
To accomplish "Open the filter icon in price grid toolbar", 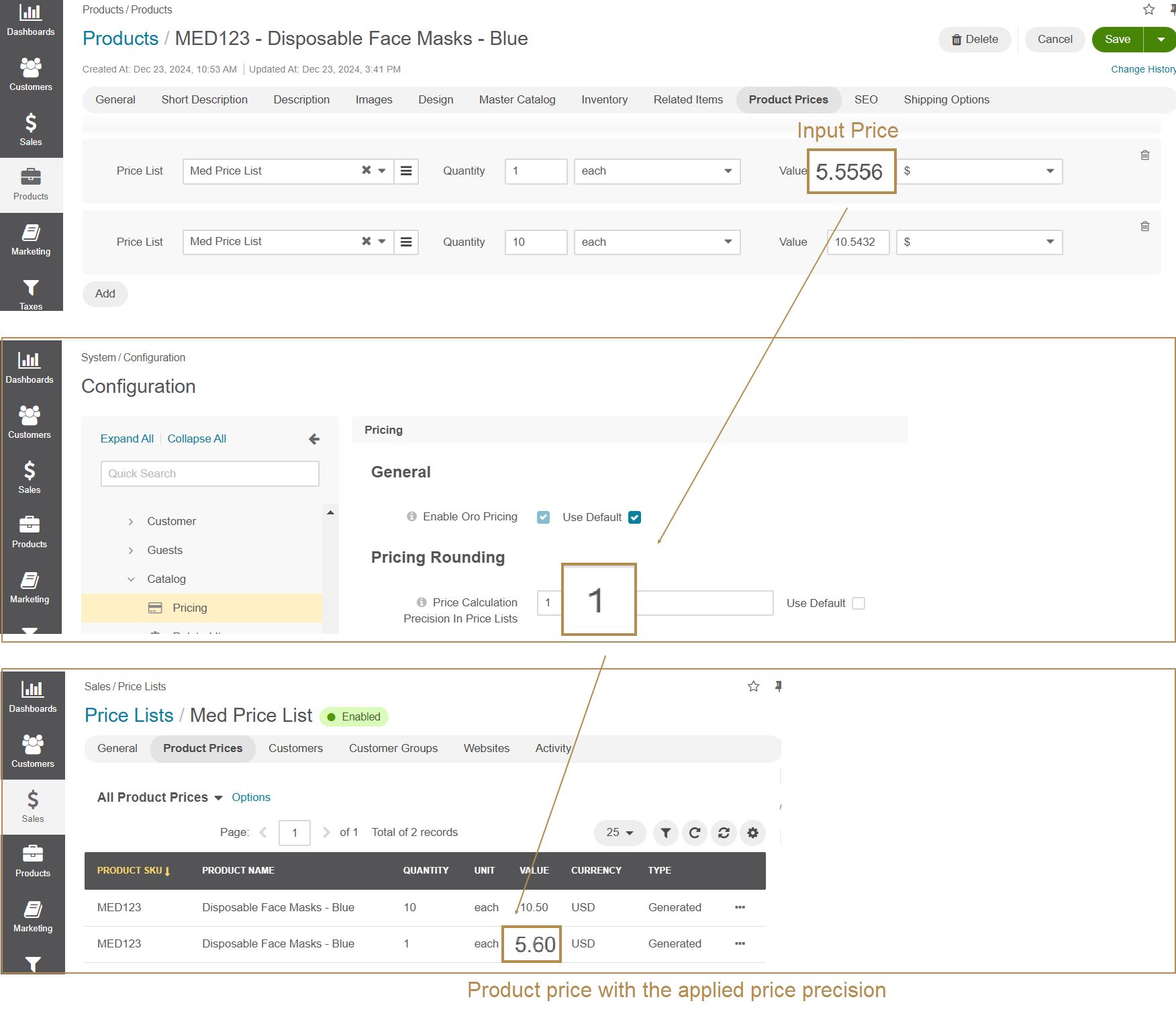I will point(665,833).
